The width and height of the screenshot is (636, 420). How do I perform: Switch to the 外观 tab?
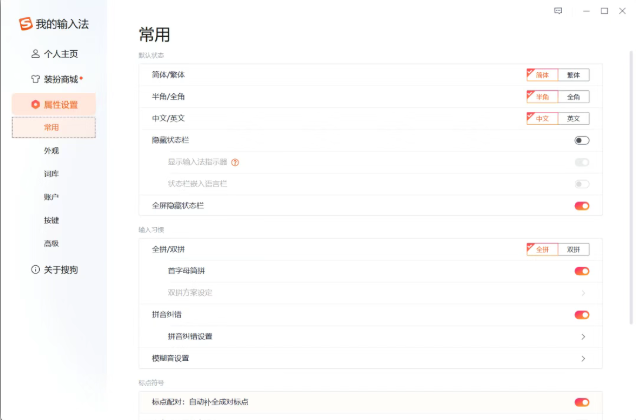(x=52, y=150)
